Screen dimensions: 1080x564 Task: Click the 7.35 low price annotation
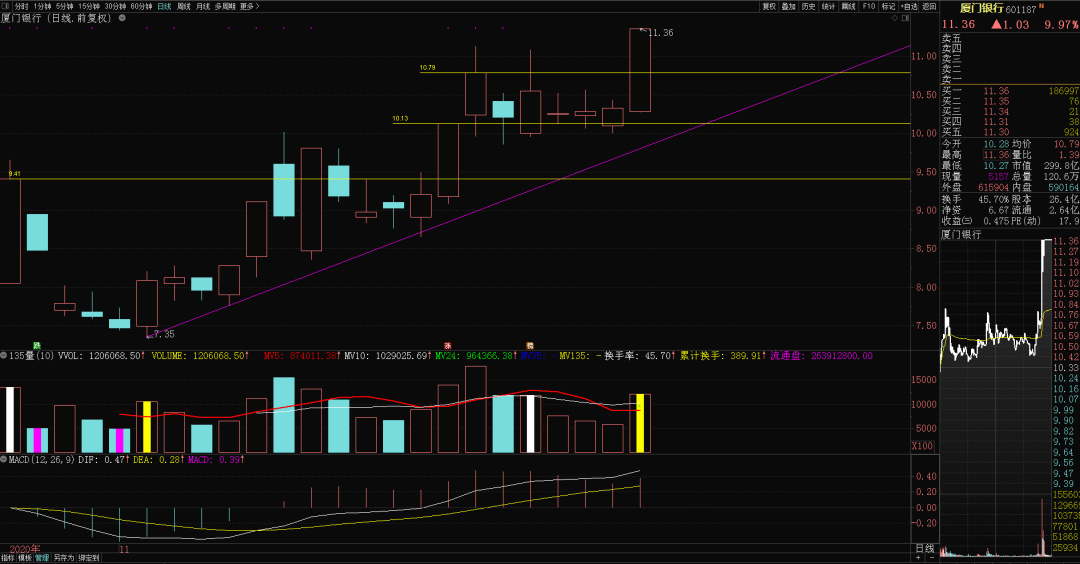164,334
